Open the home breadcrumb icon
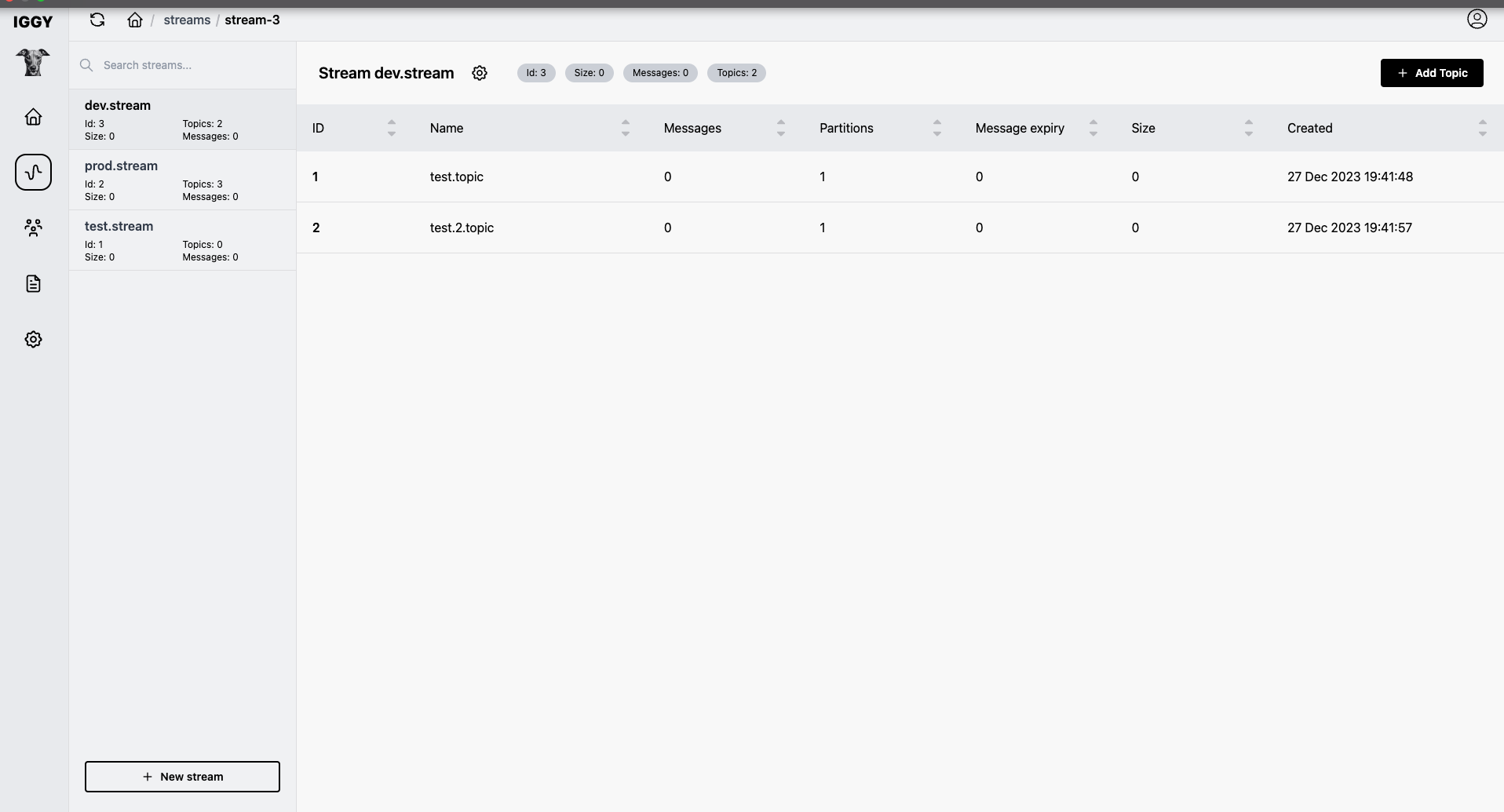1504x812 pixels. (x=135, y=20)
